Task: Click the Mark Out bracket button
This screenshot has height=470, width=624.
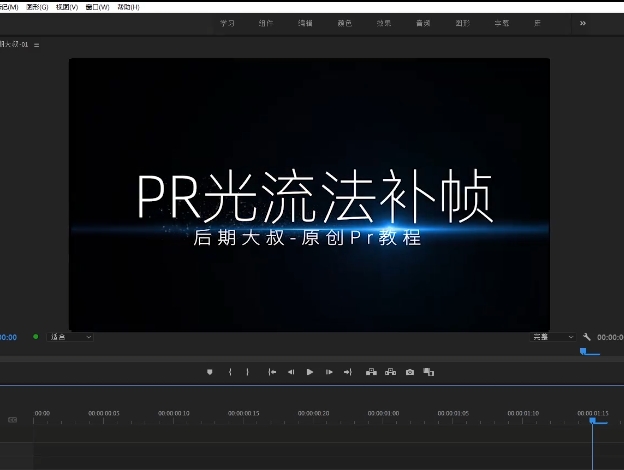Action: coord(247,372)
